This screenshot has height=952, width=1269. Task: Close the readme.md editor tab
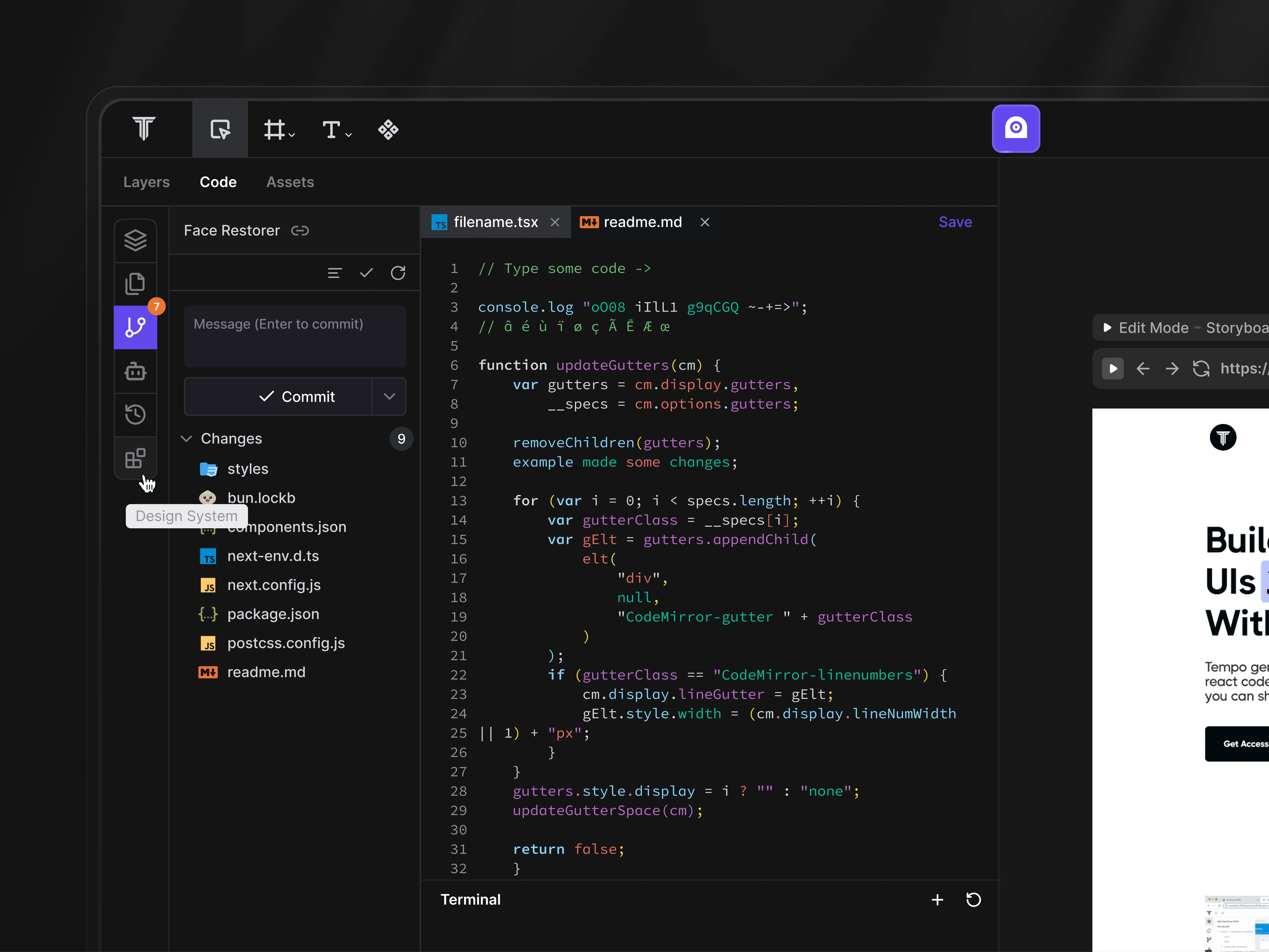click(705, 222)
